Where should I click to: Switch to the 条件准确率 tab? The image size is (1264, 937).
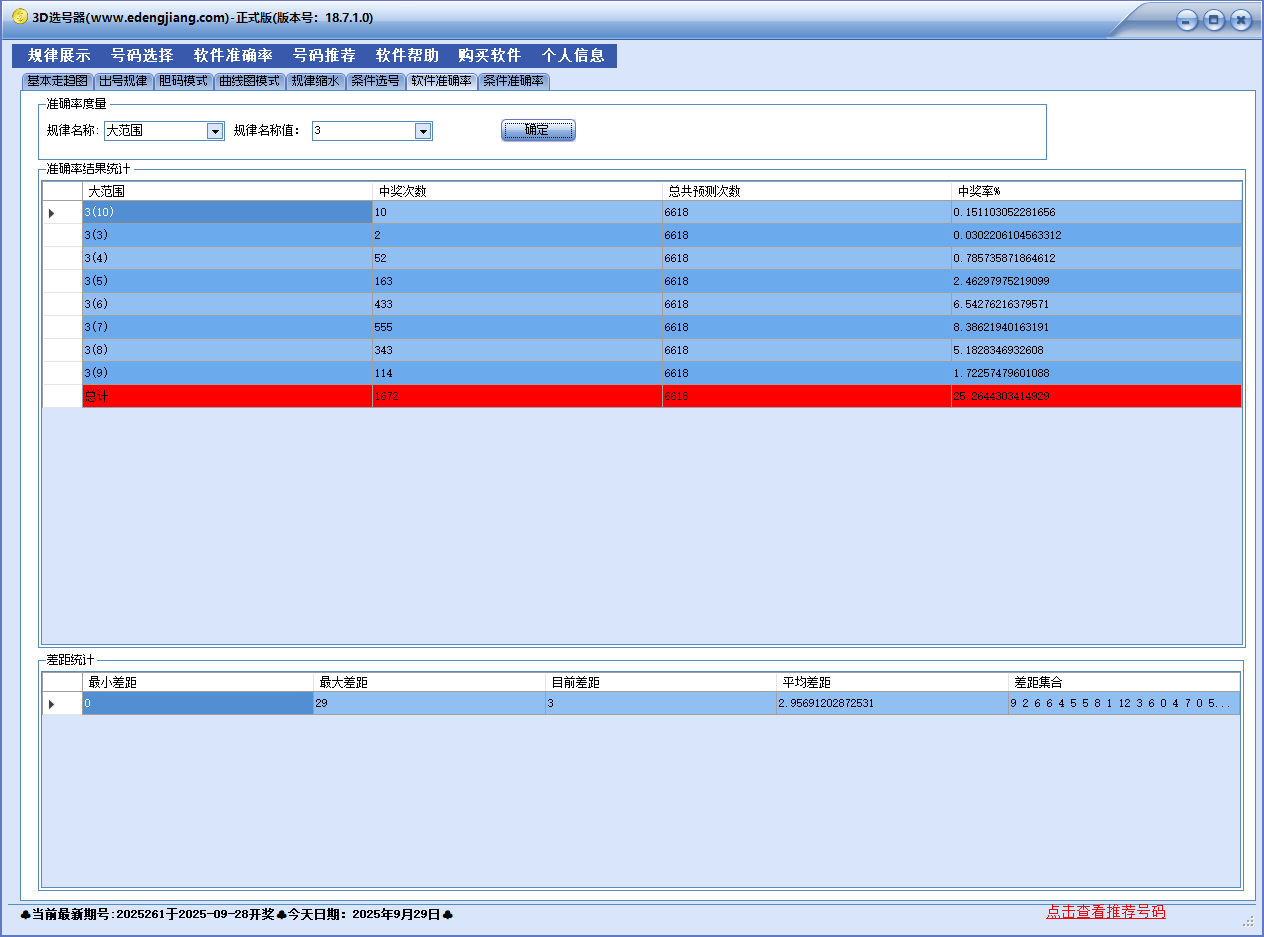513,81
